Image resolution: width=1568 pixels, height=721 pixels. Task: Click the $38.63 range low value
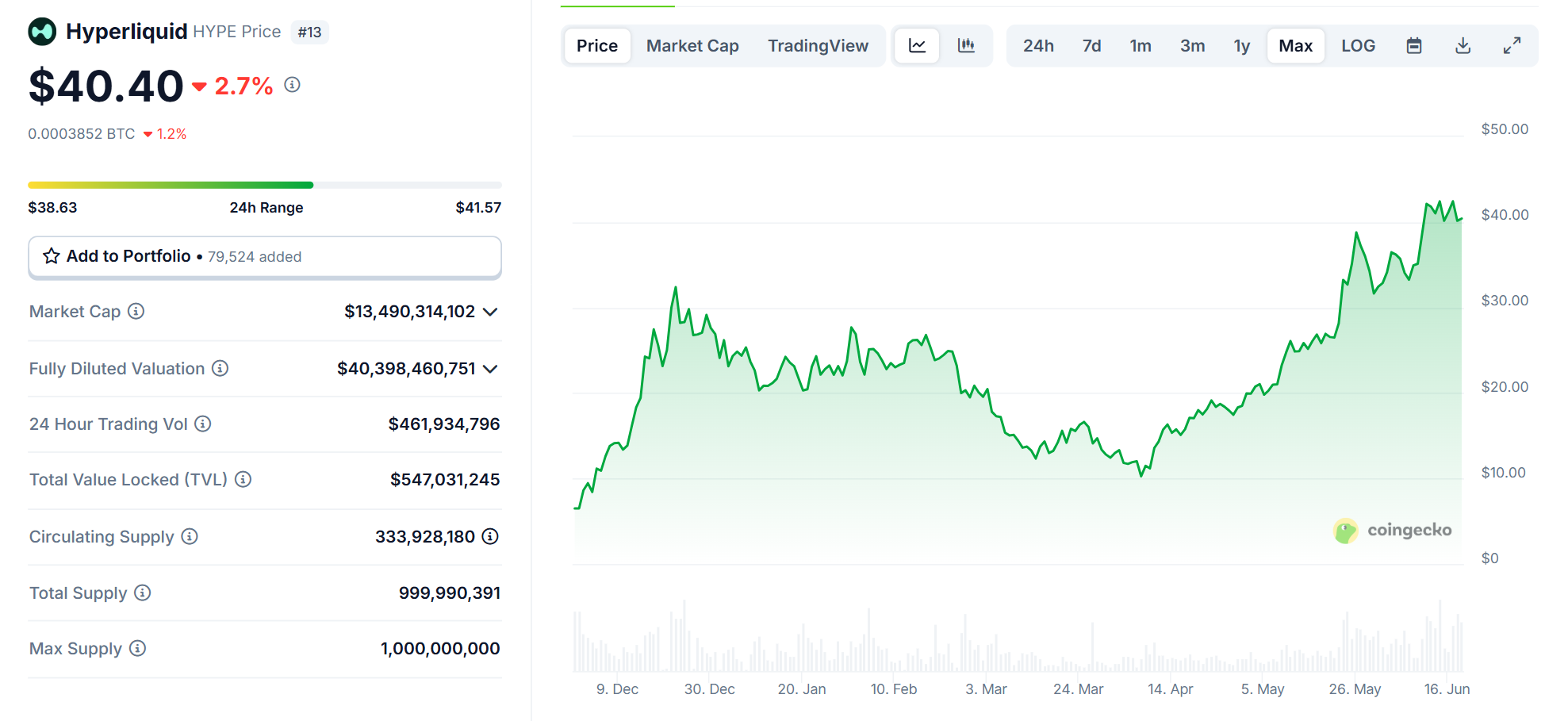point(52,208)
